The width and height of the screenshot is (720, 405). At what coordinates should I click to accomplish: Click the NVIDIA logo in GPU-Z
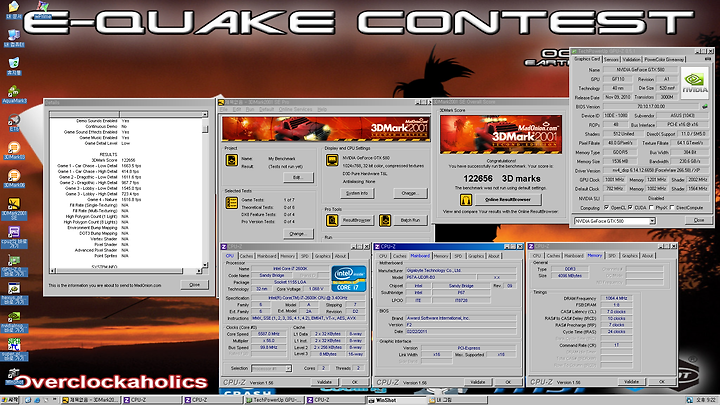(x=695, y=82)
